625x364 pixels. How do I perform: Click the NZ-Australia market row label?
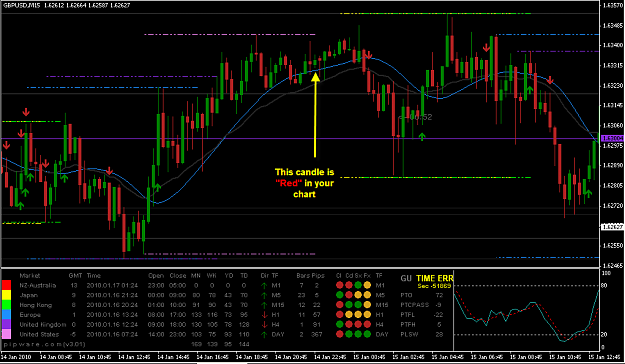point(38,285)
